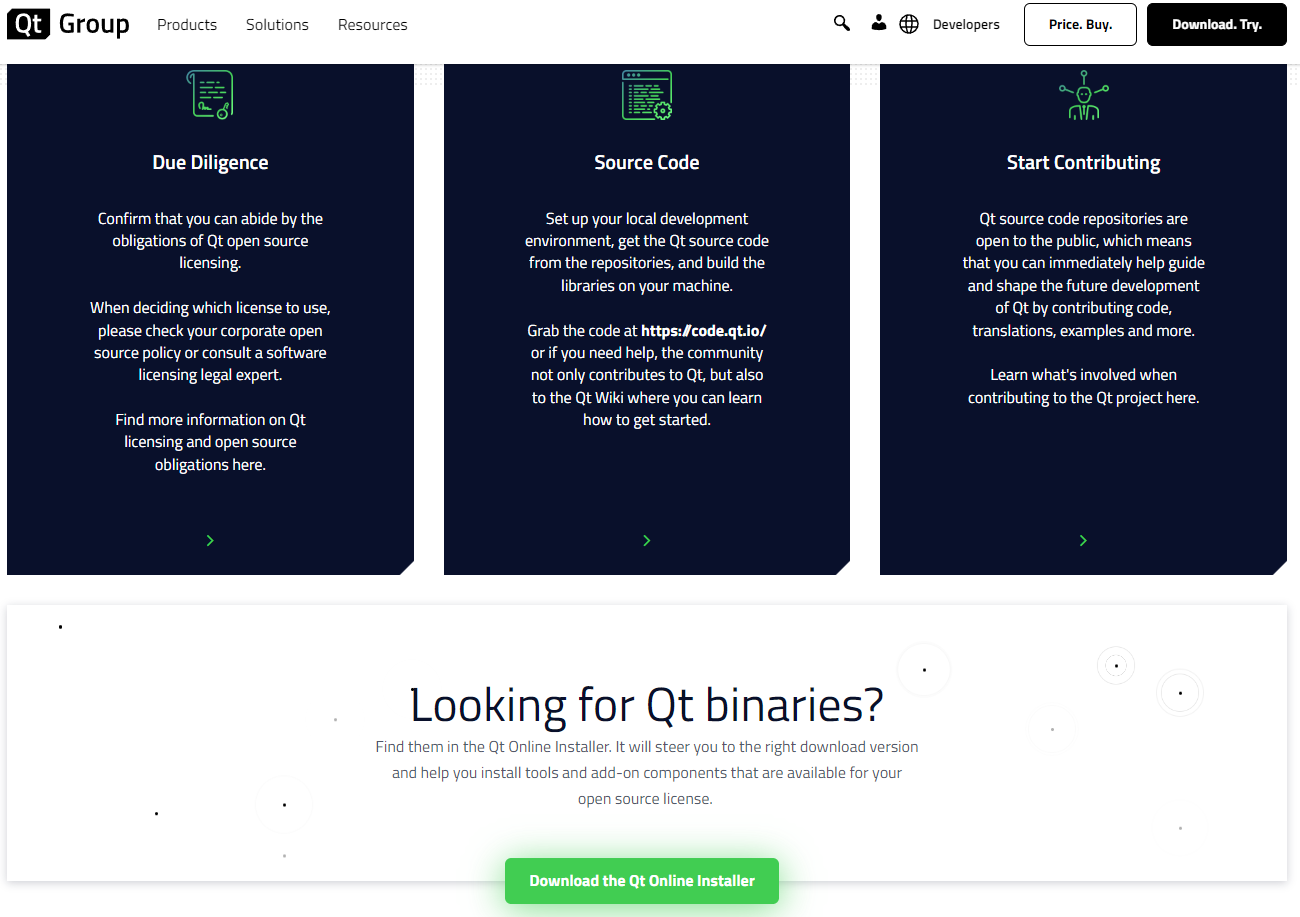This screenshot has width=1300, height=917.
Task: Open the Source Code card arrow
Action: click(647, 540)
